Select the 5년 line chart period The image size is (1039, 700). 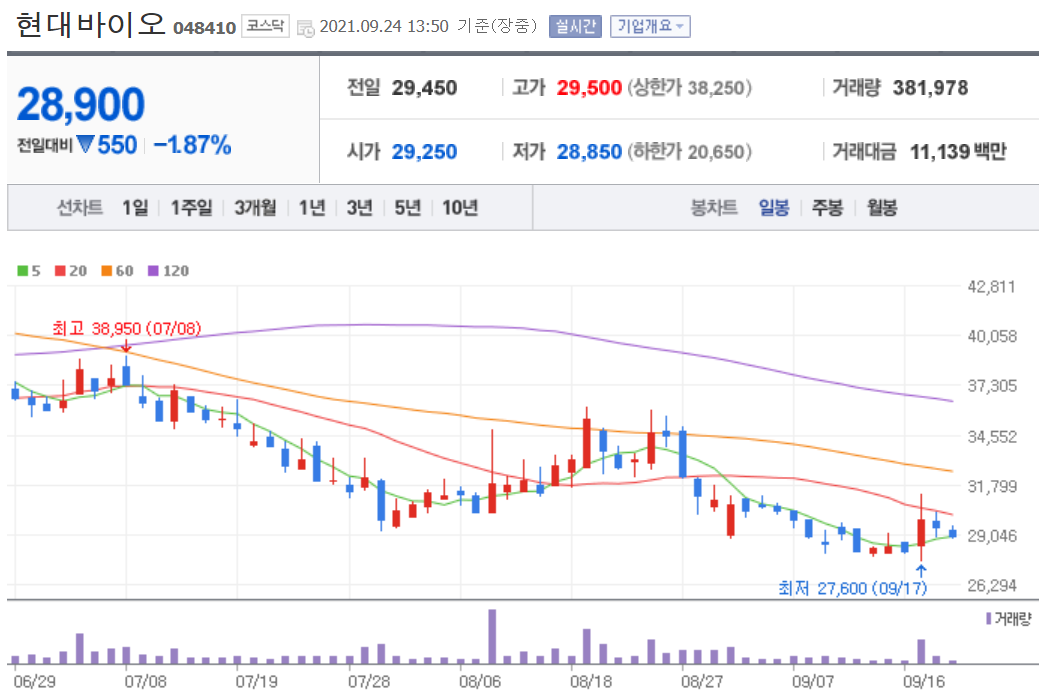(408, 208)
